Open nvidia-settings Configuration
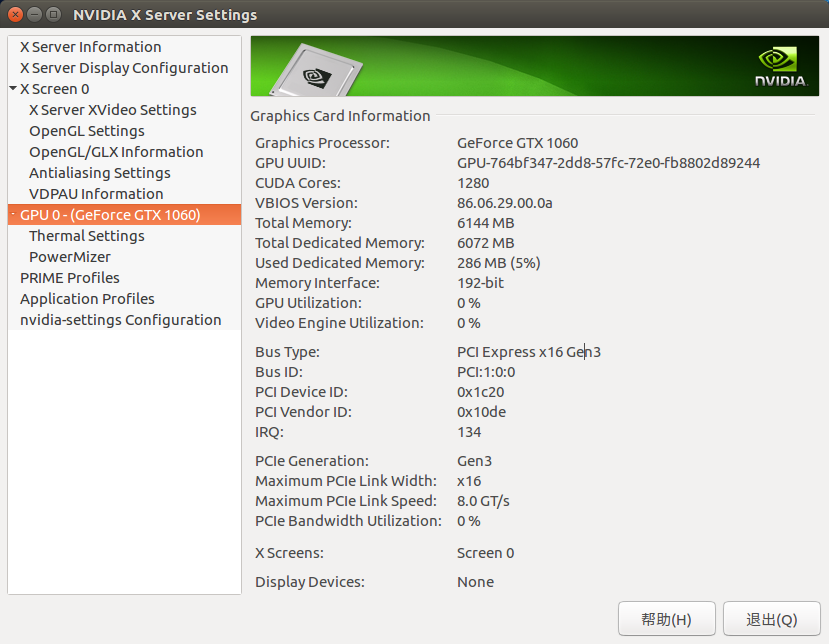The image size is (829, 644). pyautogui.click(x=121, y=320)
